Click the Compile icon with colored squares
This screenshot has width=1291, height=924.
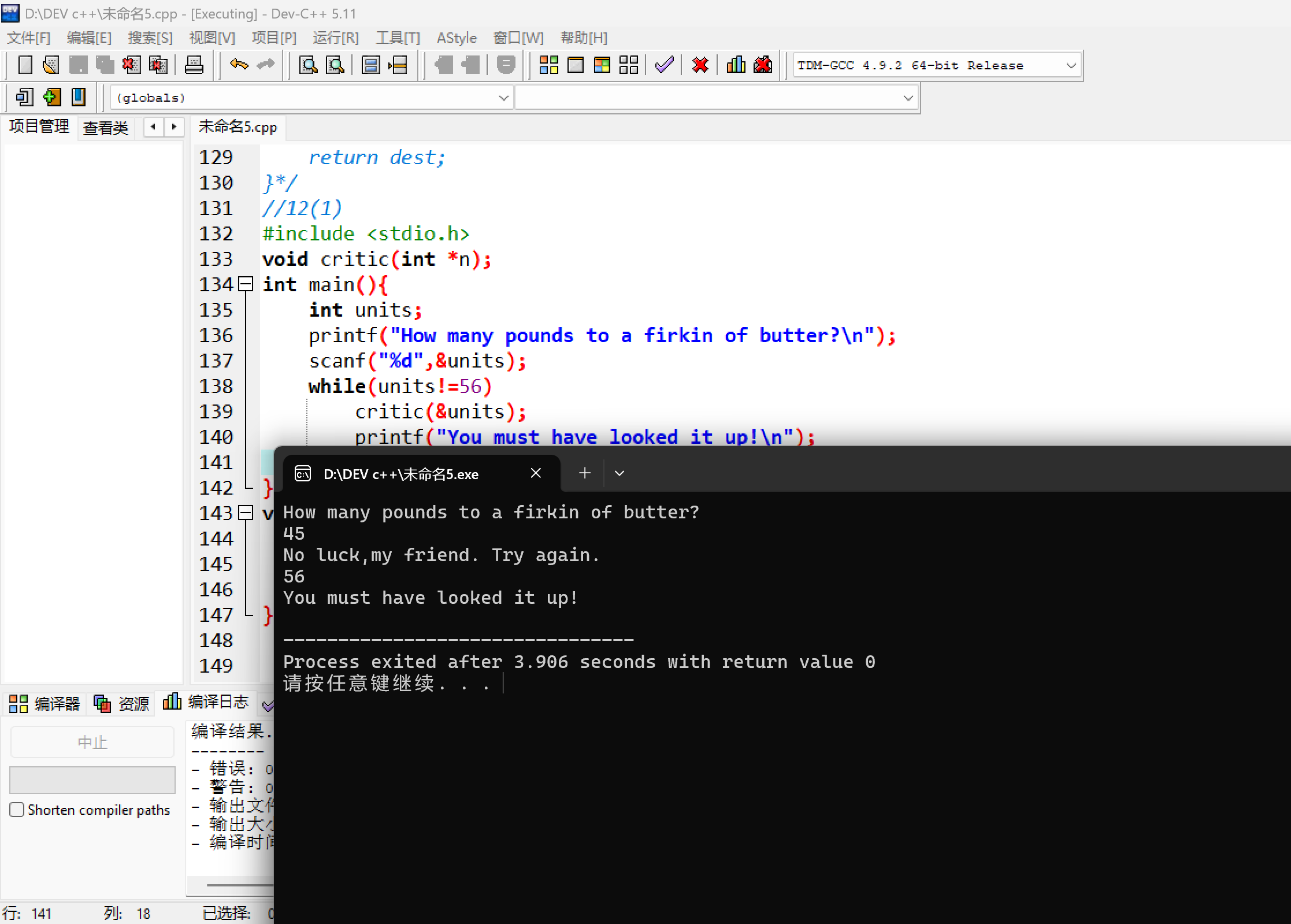click(548, 65)
